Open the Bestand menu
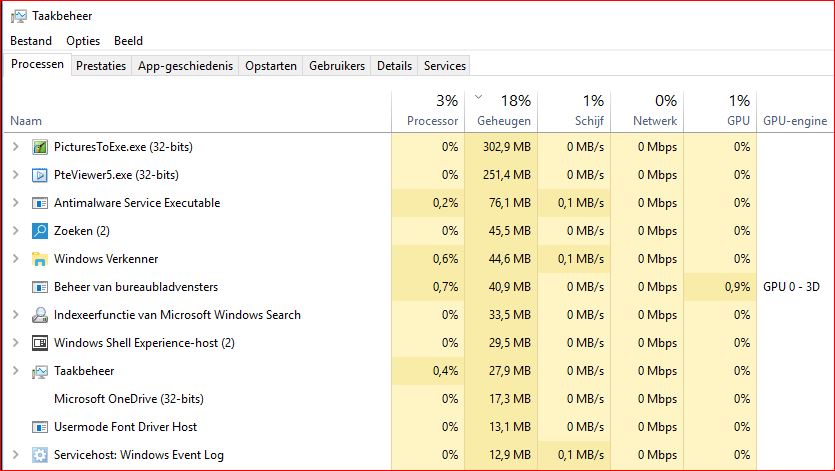This screenshot has width=835, height=471. (x=31, y=41)
